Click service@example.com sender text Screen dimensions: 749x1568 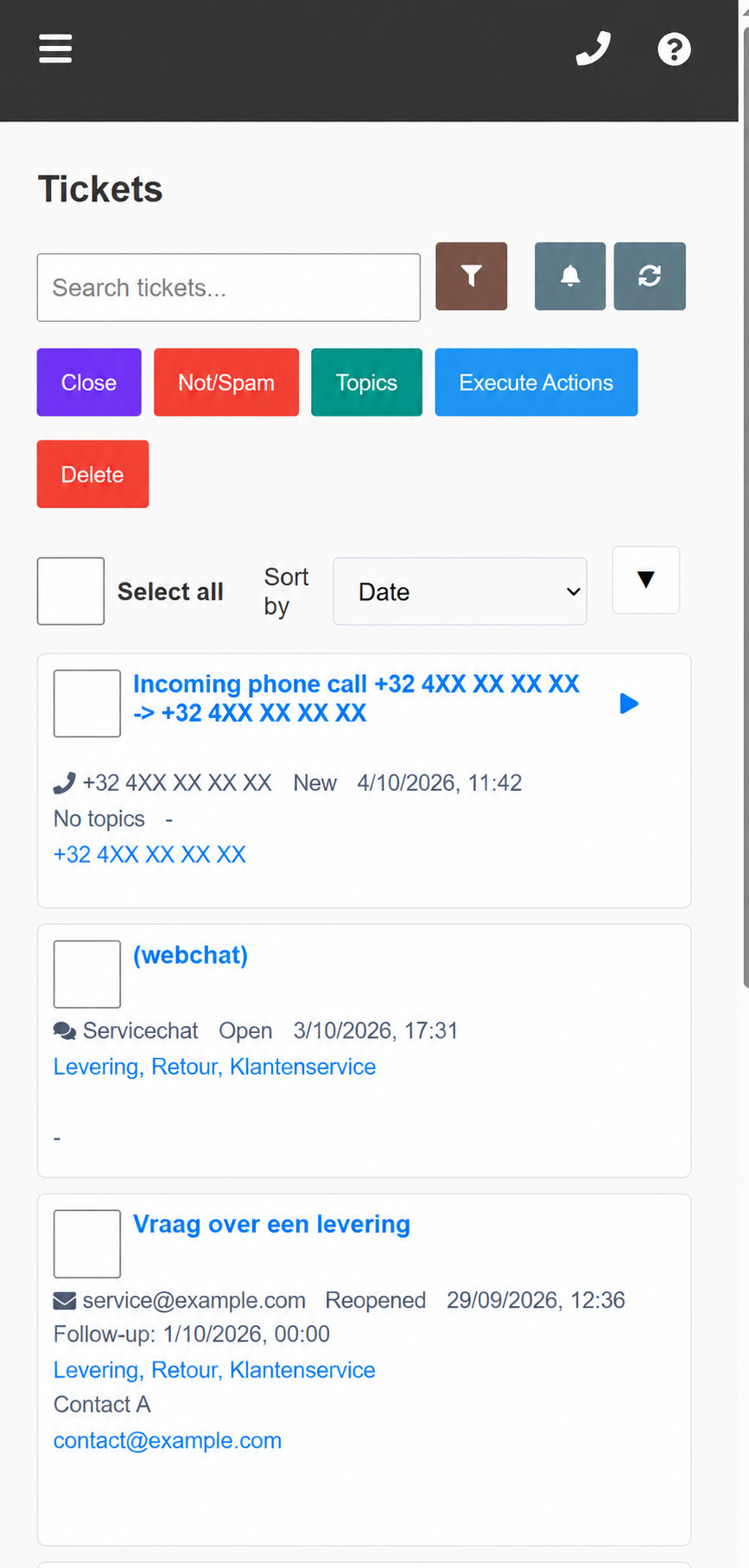click(x=194, y=1301)
